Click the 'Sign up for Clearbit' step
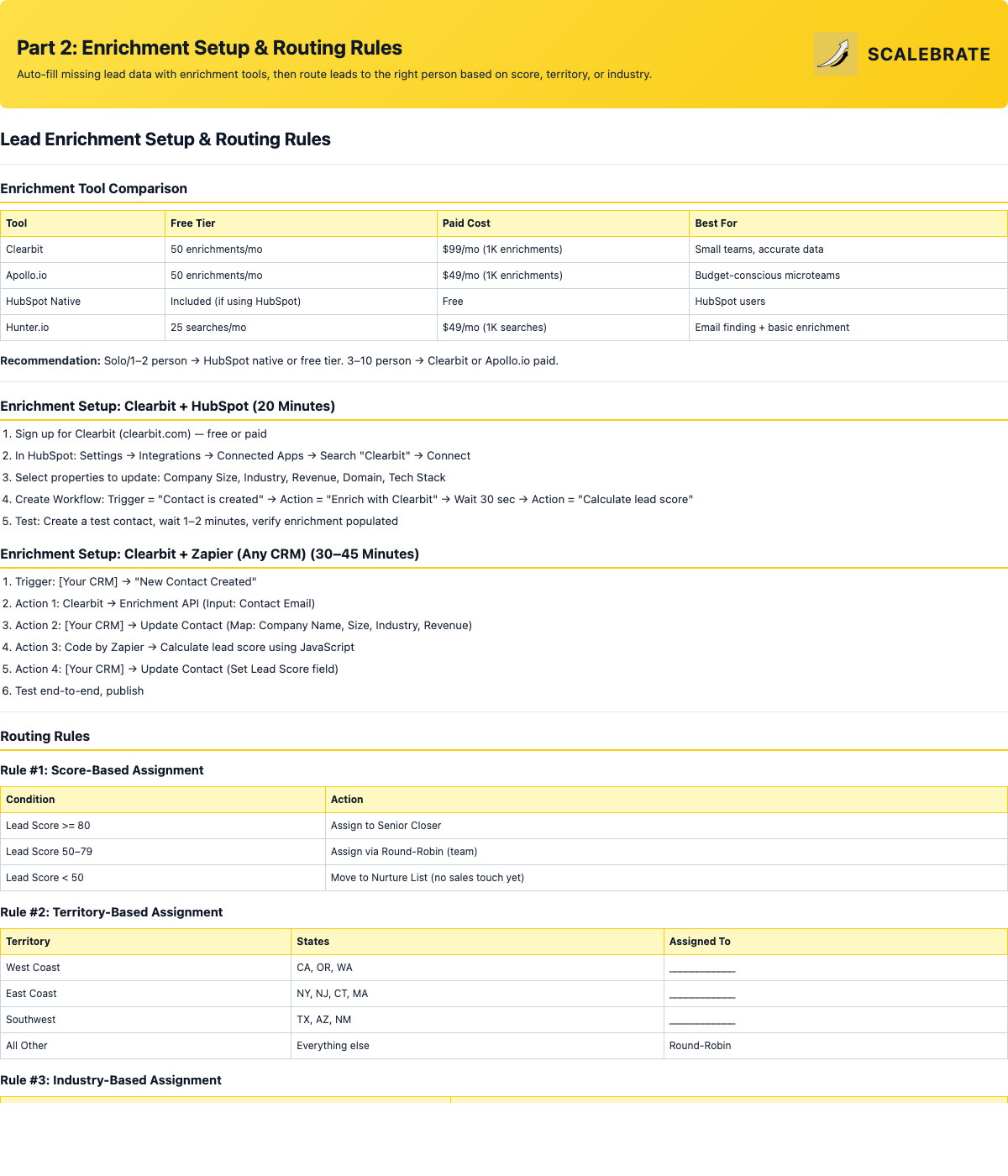 click(141, 434)
